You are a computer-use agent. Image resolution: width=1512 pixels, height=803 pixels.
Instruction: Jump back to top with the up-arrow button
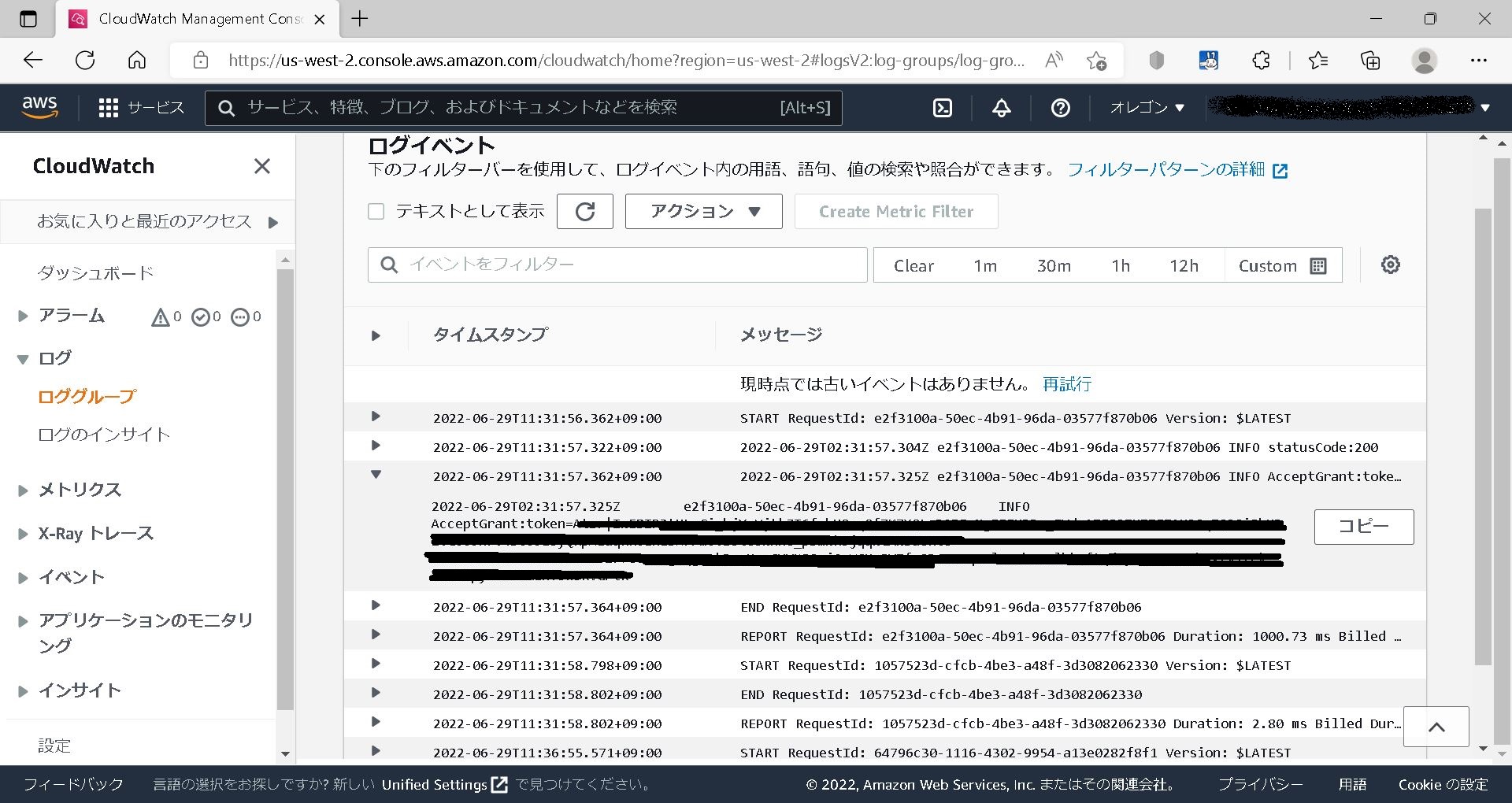[1436, 727]
